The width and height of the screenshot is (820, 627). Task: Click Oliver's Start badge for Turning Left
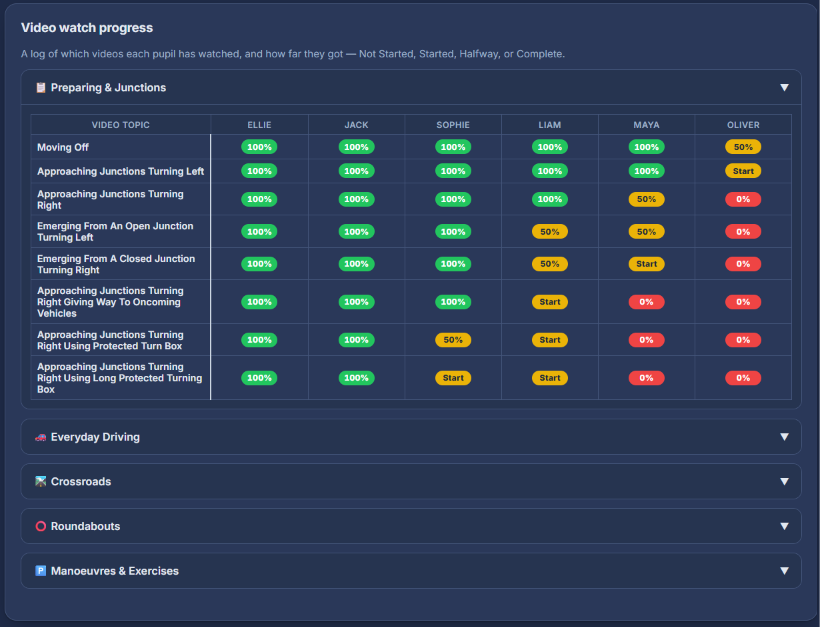click(x=743, y=171)
